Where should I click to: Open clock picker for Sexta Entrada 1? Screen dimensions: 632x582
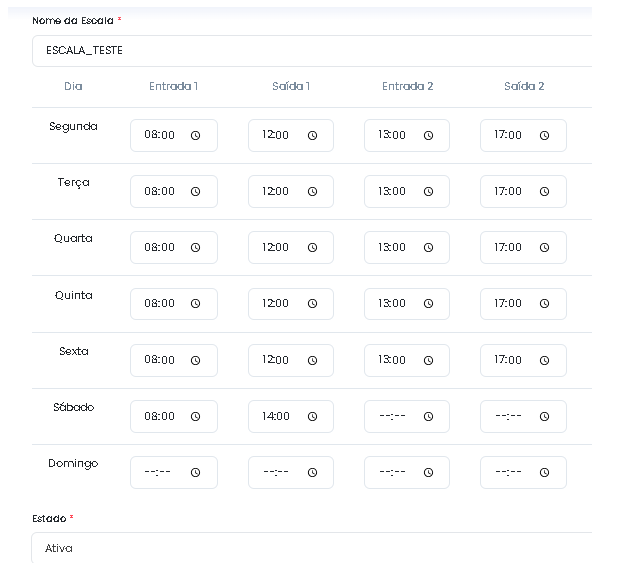[x=195, y=360]
